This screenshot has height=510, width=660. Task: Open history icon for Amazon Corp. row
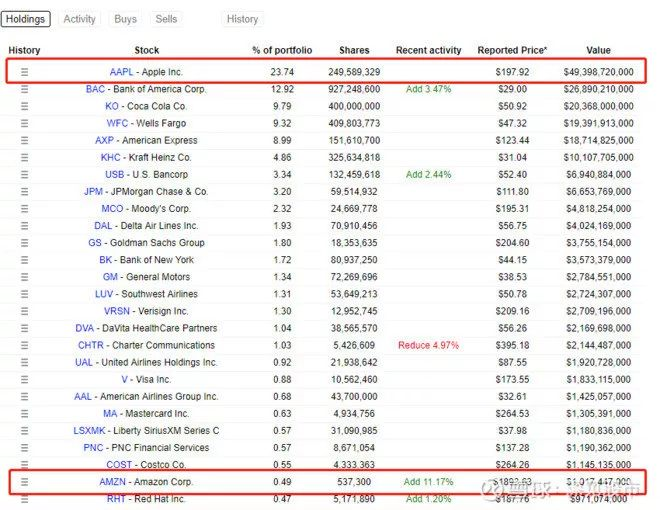click(24, 482)
